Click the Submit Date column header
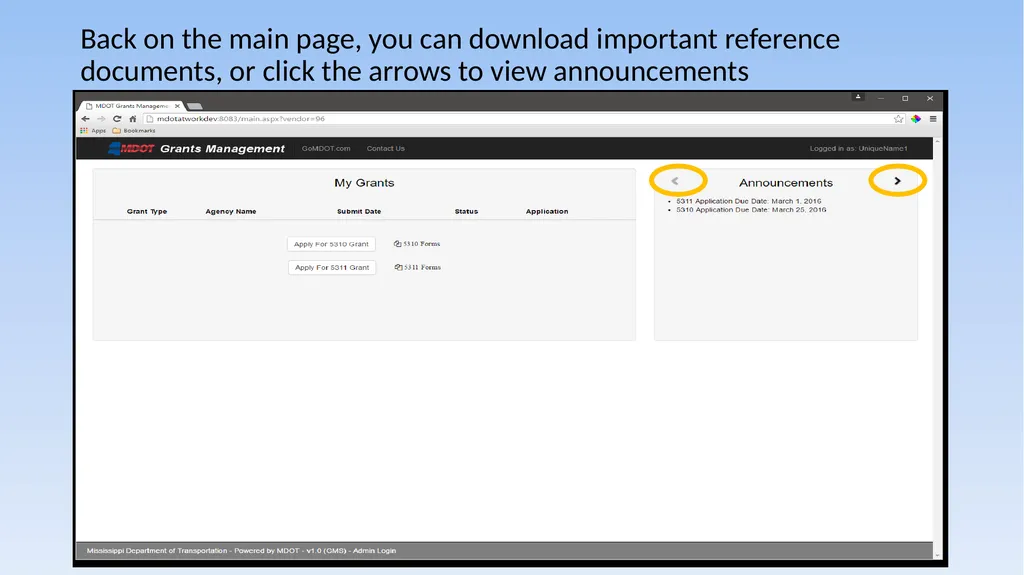 (x=359, y=211)
